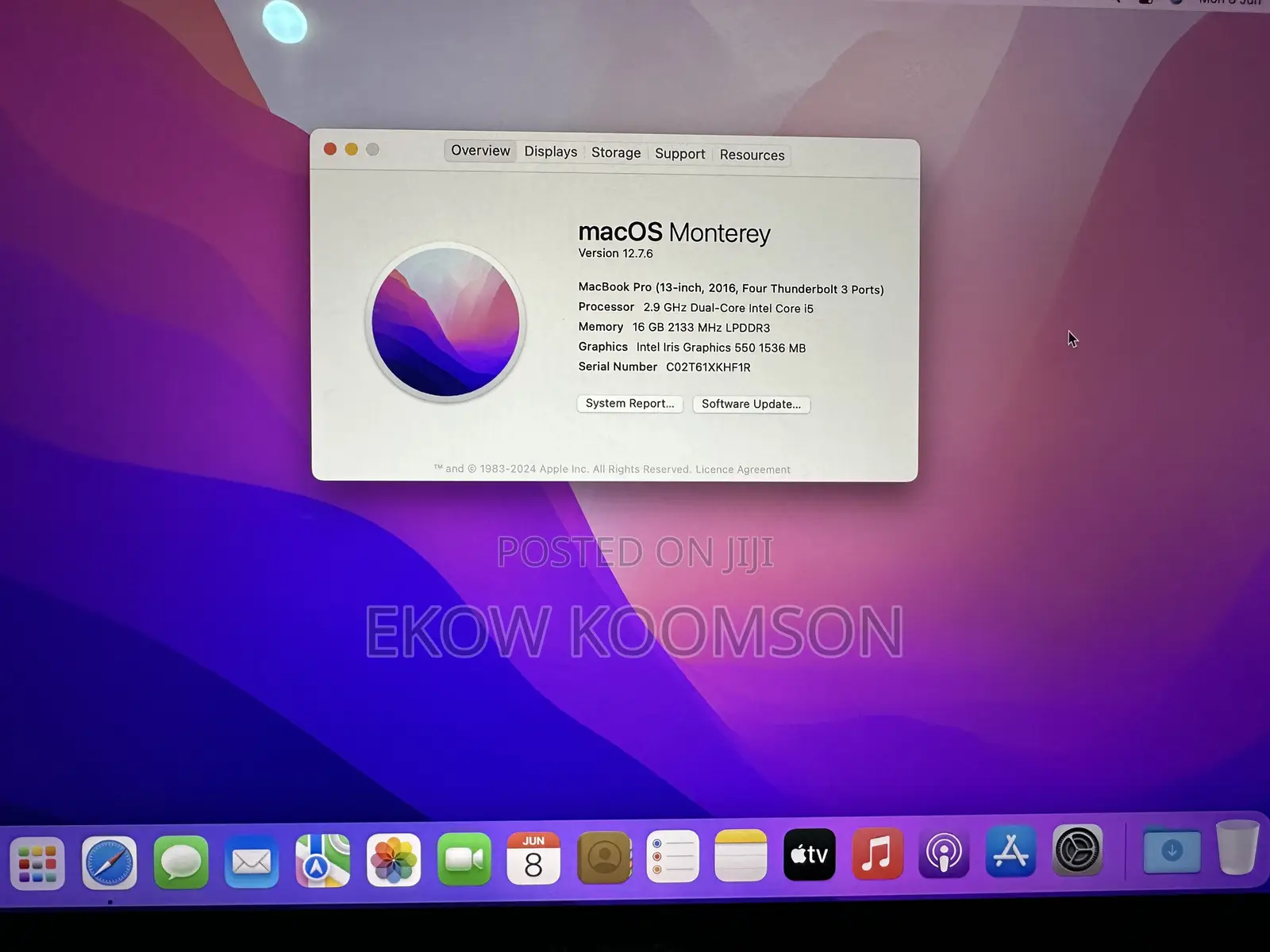Open Photos app in Dock
This screenshot has height=952, width=1270.
[394, 860]
